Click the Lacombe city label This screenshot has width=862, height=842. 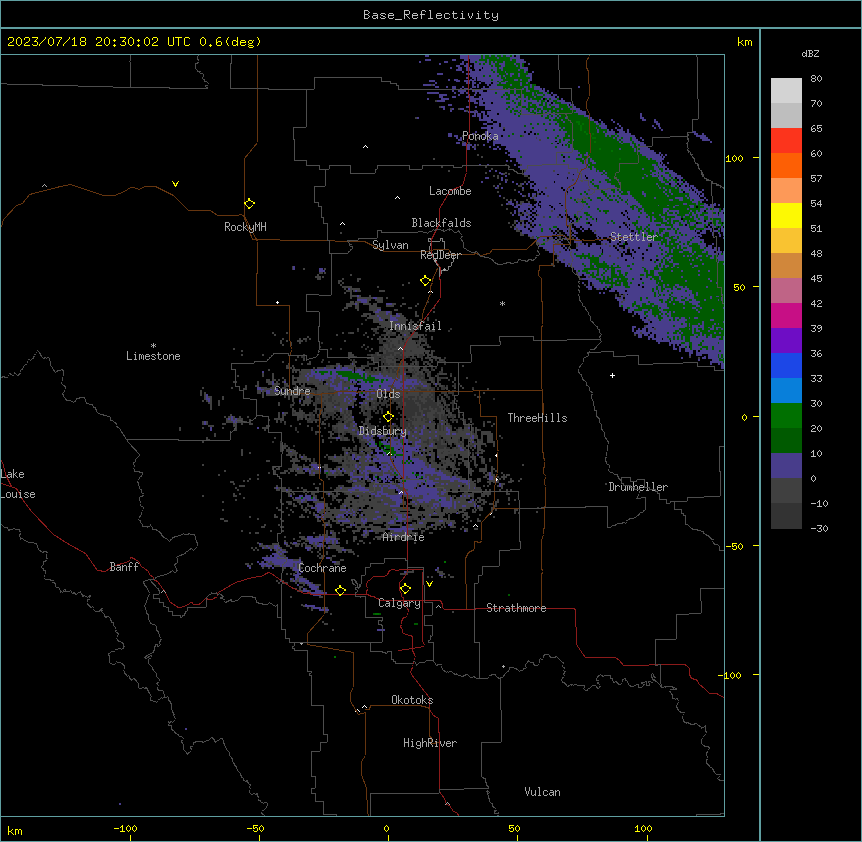450,191
